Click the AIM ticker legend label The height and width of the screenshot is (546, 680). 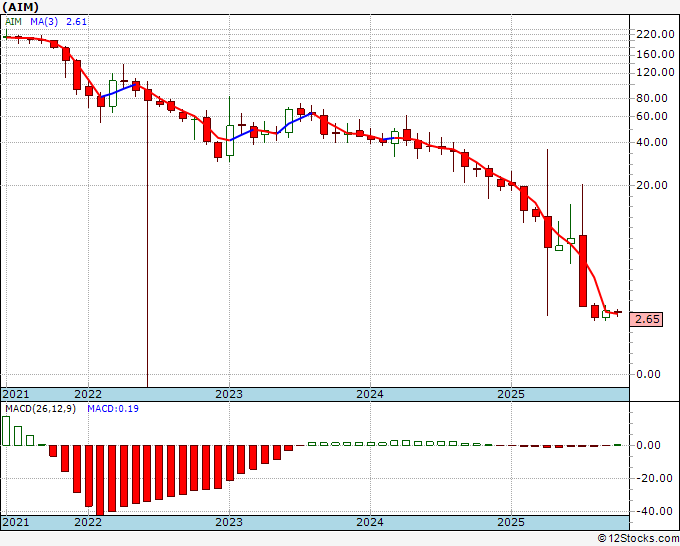[13, 22]
